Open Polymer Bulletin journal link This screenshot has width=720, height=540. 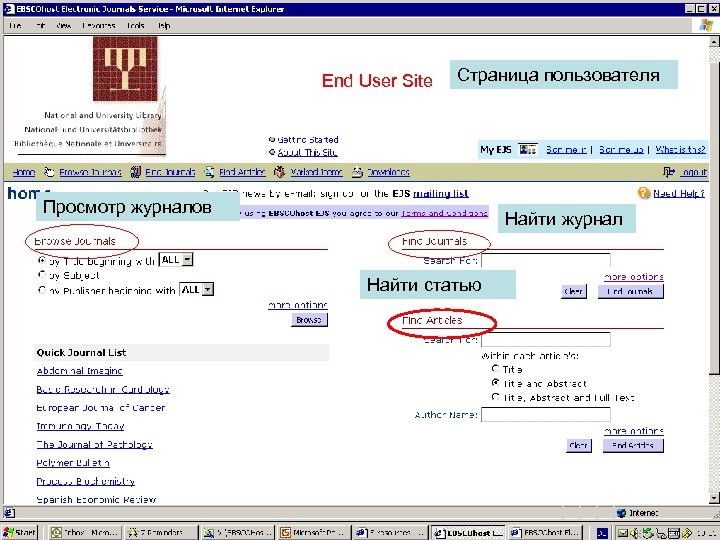[73, 463]
